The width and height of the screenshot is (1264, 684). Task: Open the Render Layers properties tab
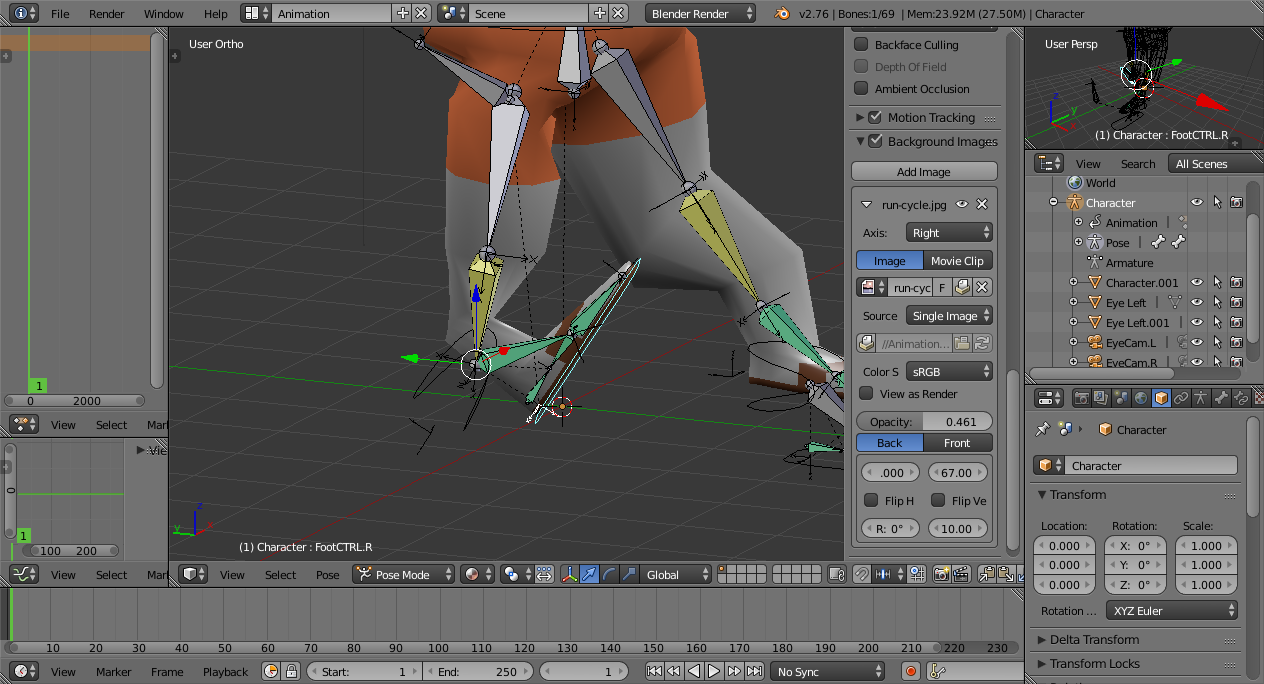pyautogui.click(x=1101, y=398)
